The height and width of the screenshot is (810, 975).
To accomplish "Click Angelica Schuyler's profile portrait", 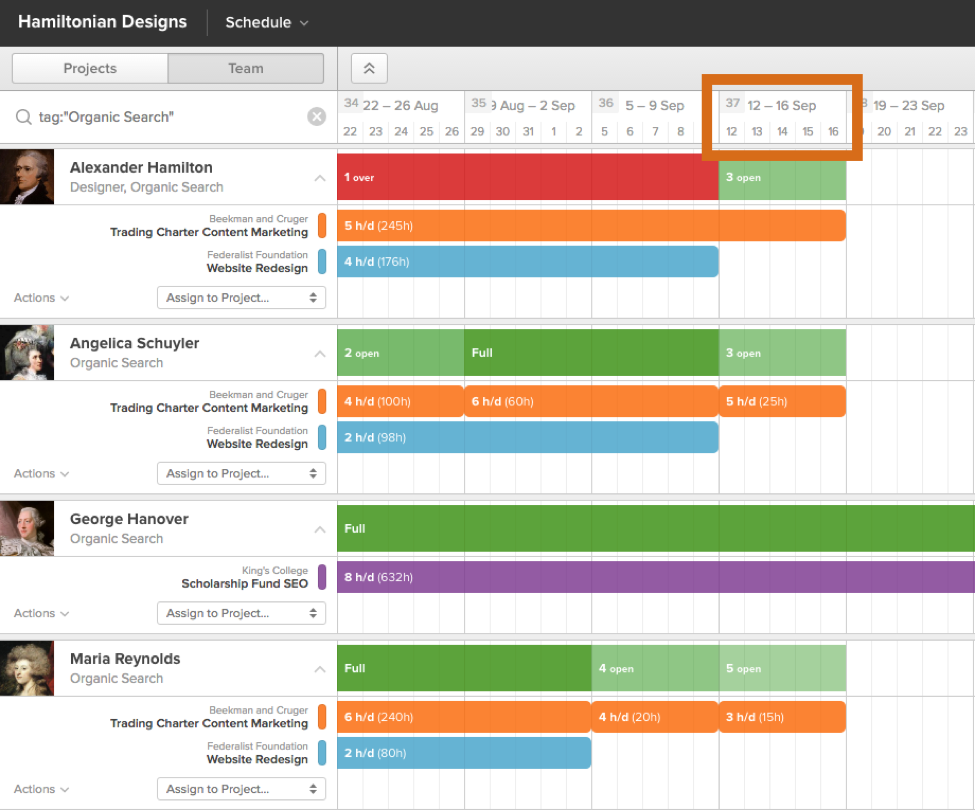I will click(x=27, y=352).
